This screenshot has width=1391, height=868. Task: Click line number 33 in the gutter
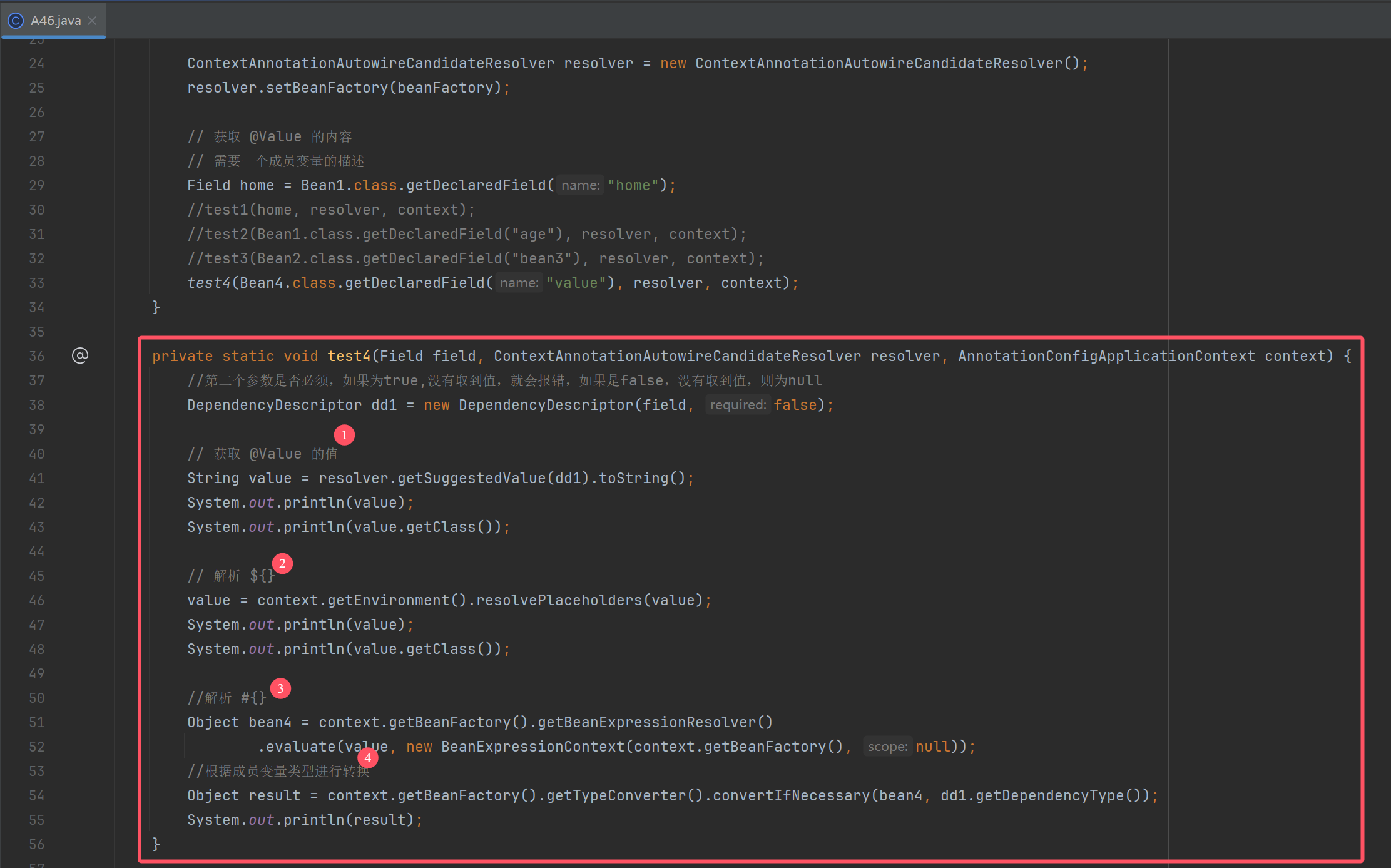[x=37, y=283]
